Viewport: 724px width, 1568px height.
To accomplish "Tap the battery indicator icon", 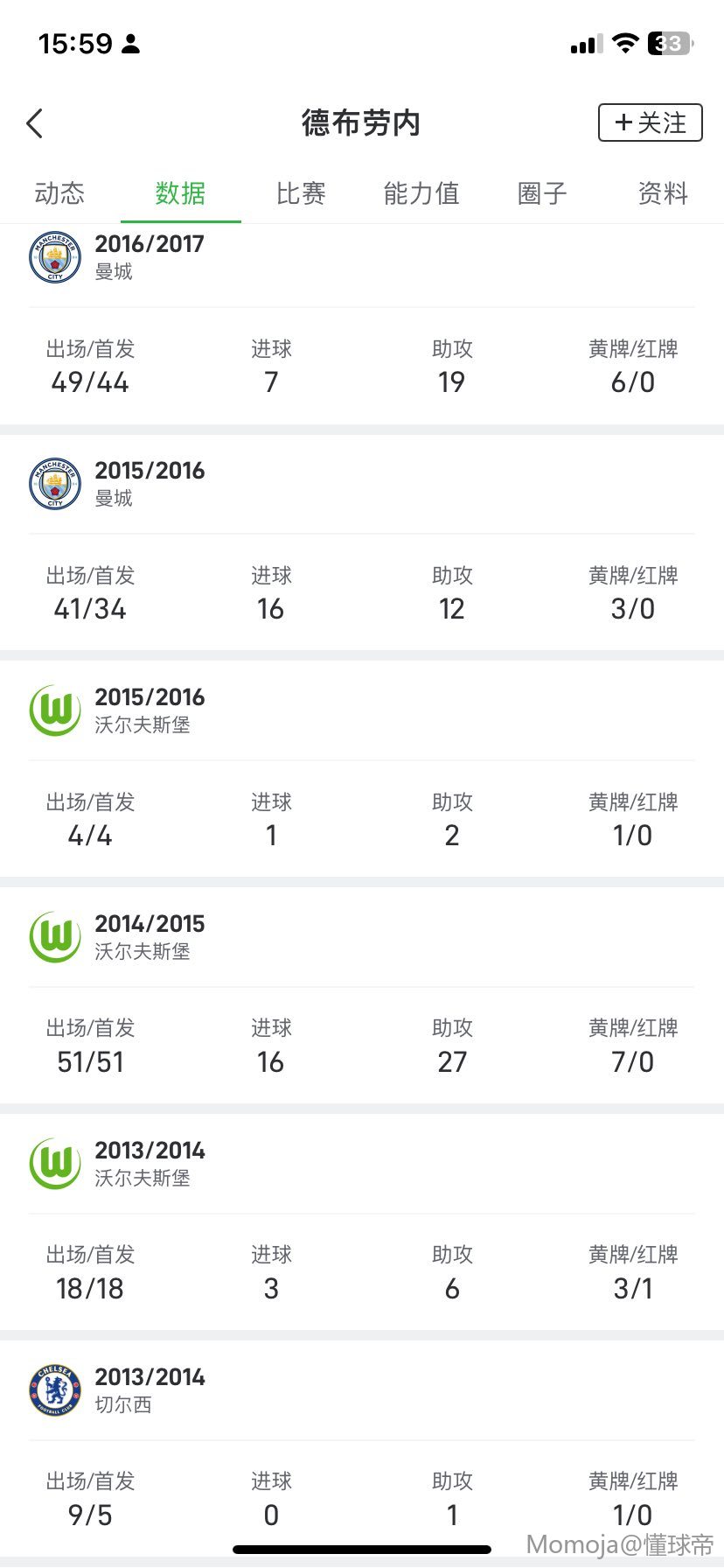I will click(670, 43).
